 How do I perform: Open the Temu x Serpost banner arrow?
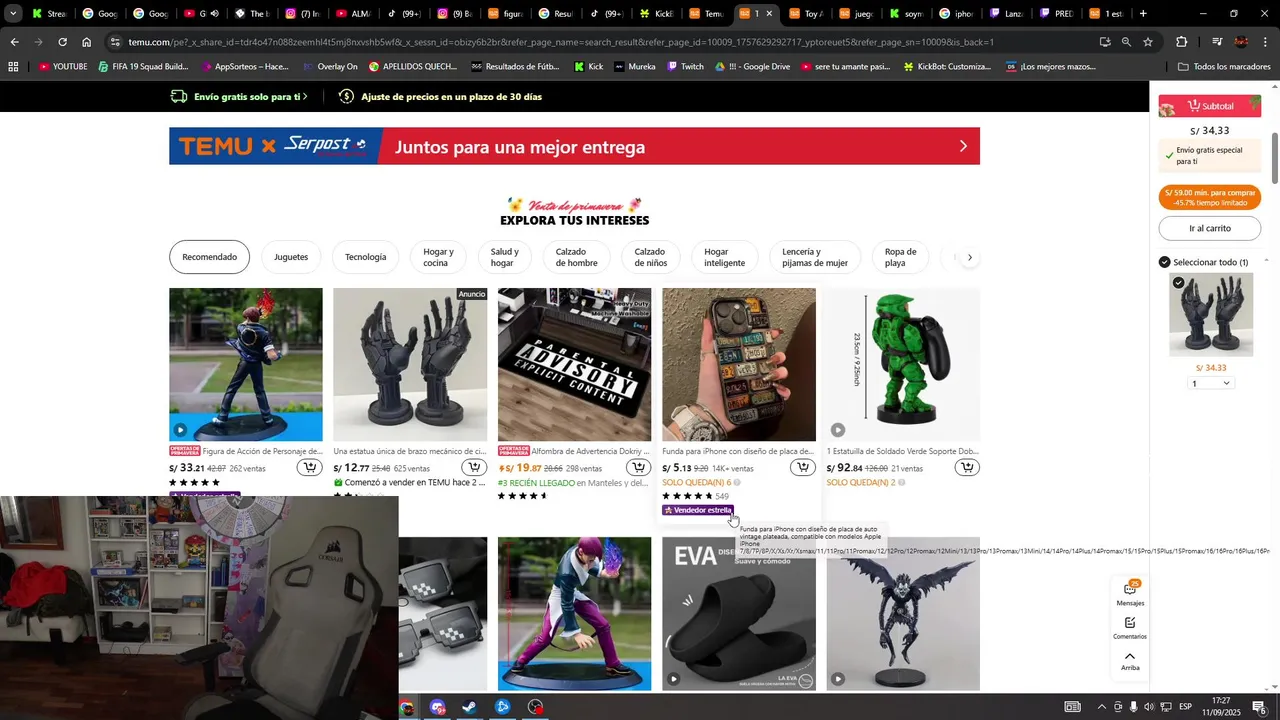point(963,146)
